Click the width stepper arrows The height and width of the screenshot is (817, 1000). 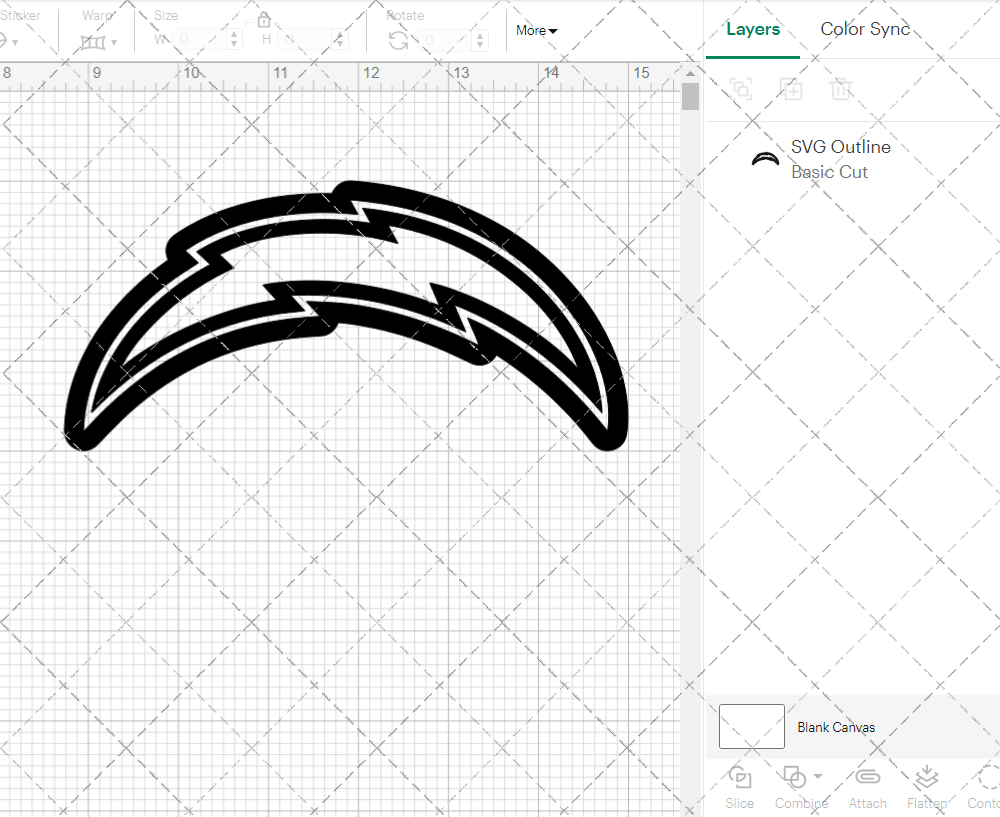pos(234,40)
